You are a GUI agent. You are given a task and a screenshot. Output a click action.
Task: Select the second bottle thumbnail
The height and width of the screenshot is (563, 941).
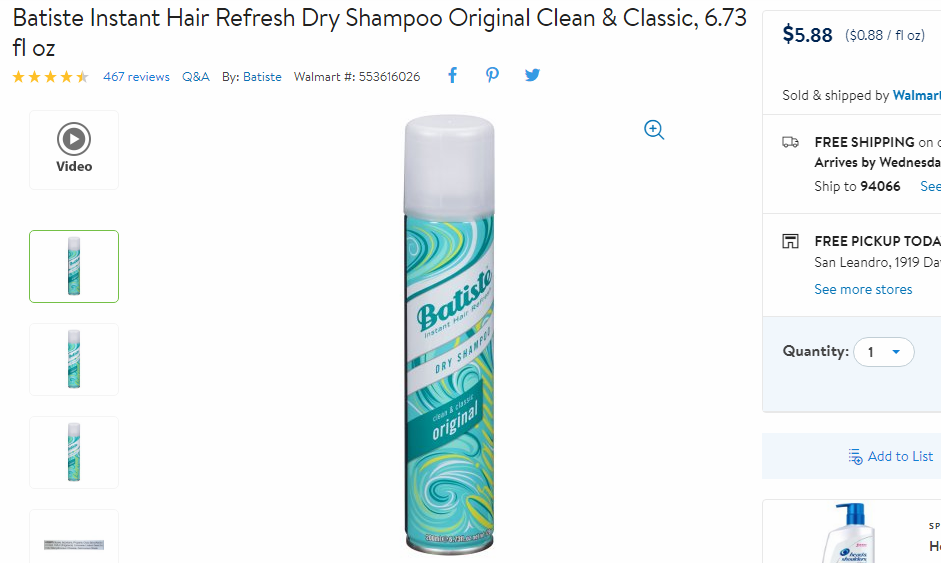pos(74,360)
